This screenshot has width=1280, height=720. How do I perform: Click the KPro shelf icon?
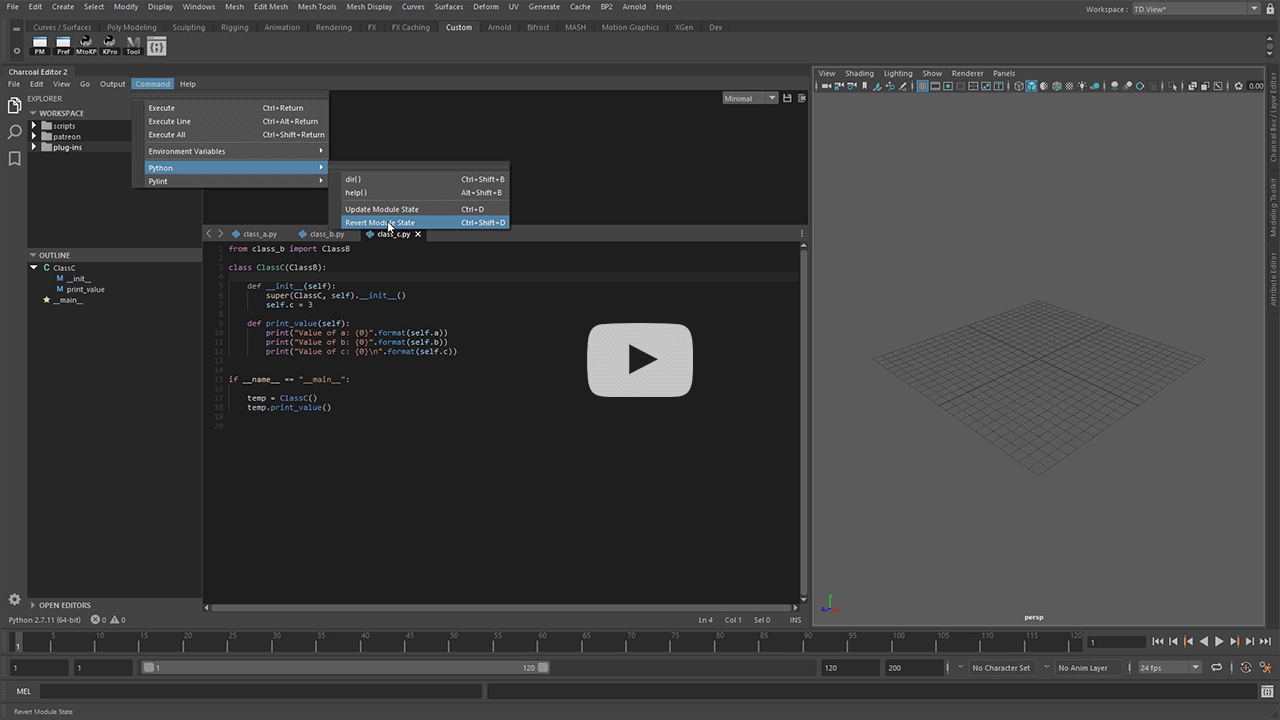coord(110,45)
